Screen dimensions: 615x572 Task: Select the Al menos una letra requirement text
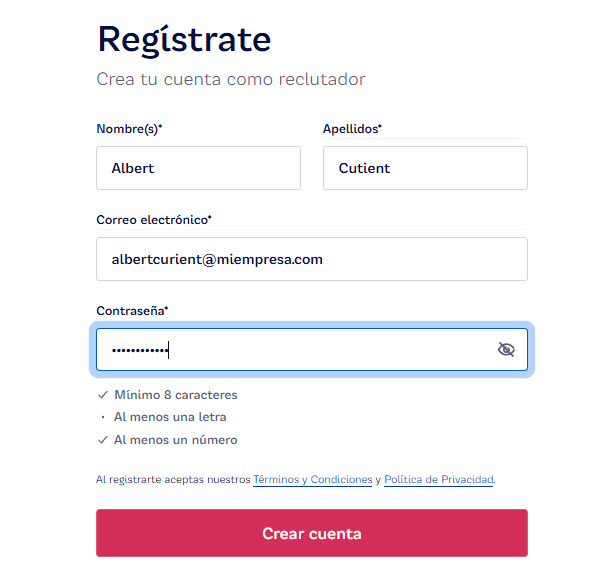pyautogui.click(x=170, y=417)
